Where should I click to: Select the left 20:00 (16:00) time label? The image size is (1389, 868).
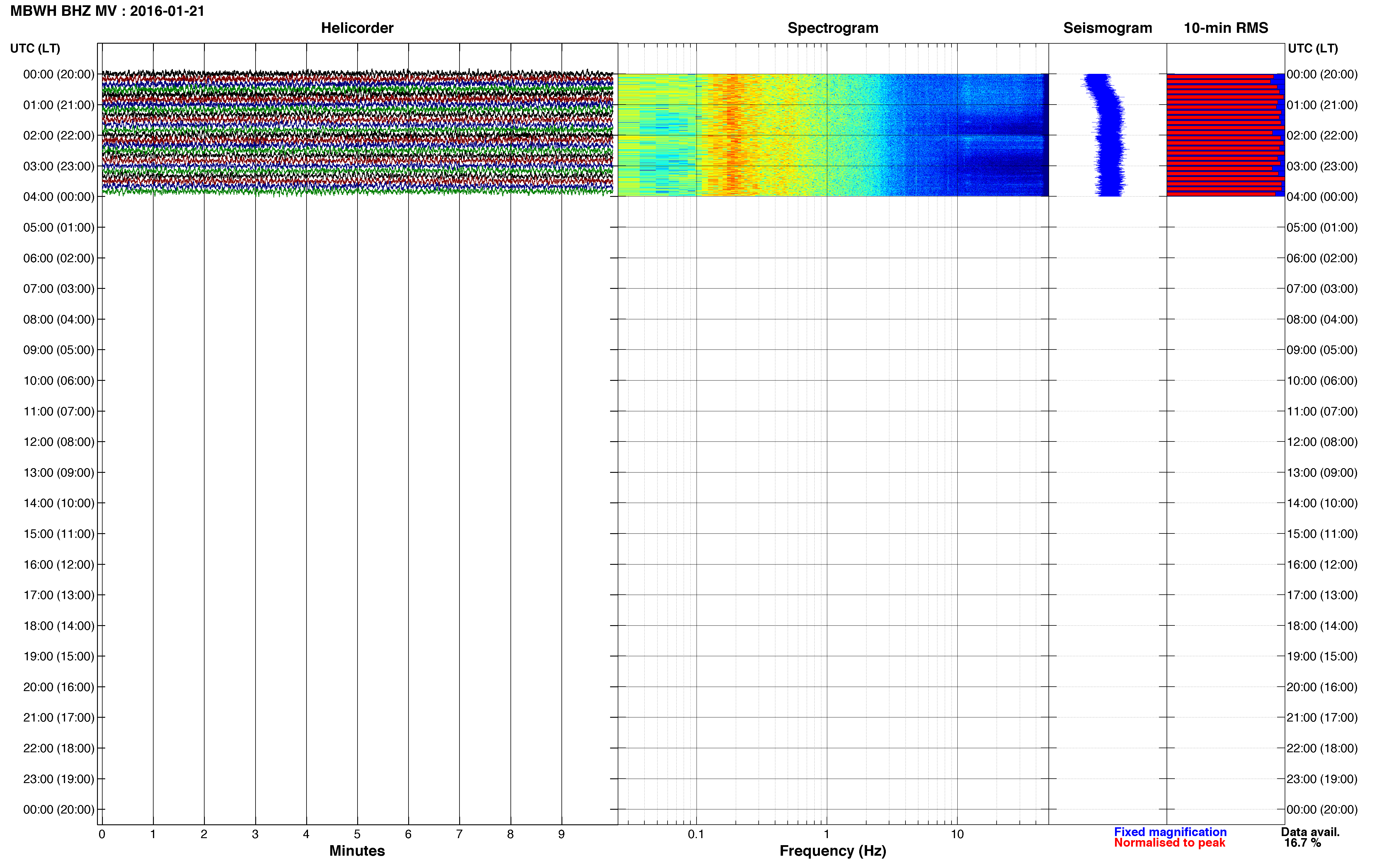pyautogui.click(x=59, y=687)
